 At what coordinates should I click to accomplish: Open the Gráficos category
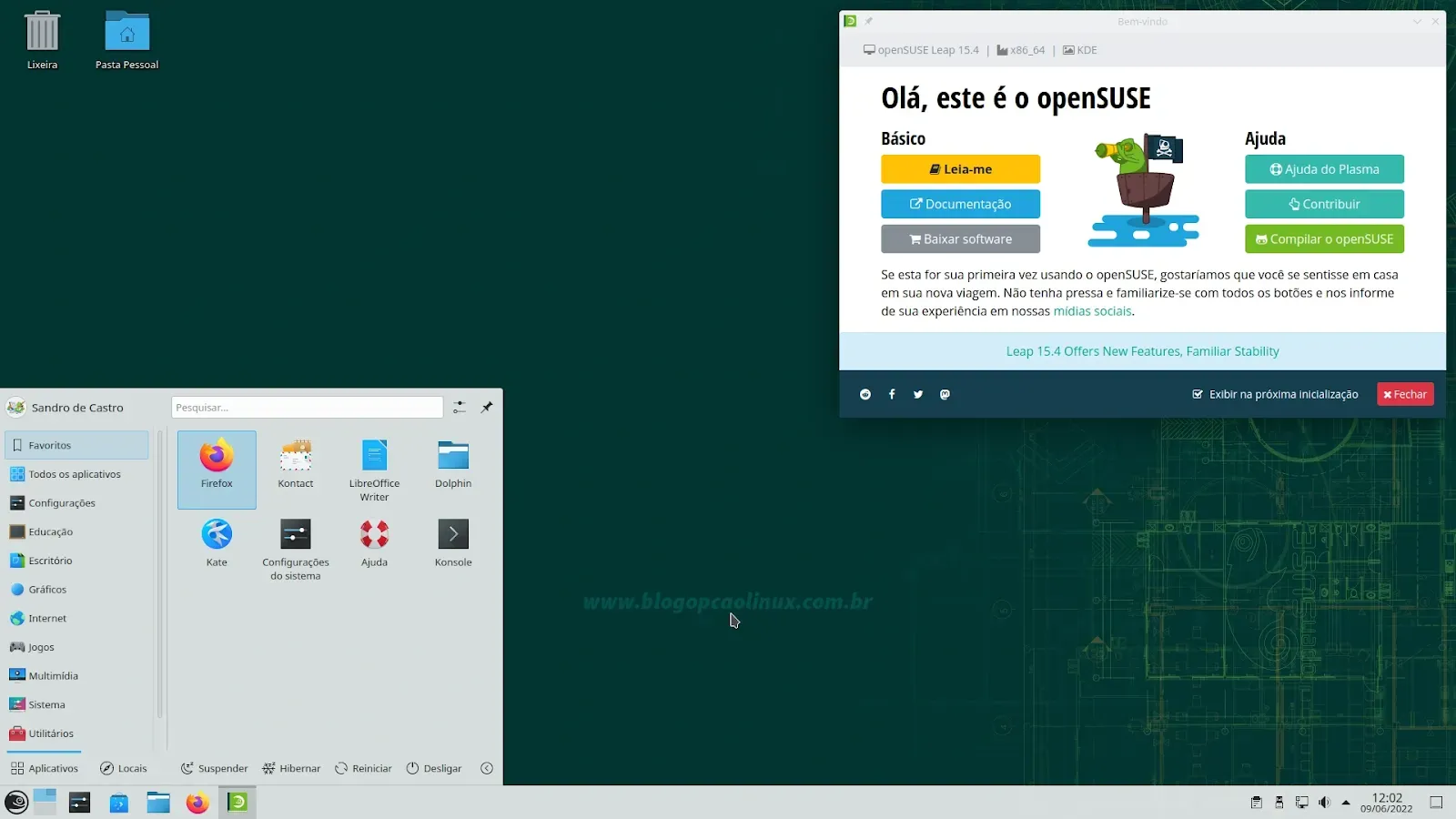click(x=77, y=590)
